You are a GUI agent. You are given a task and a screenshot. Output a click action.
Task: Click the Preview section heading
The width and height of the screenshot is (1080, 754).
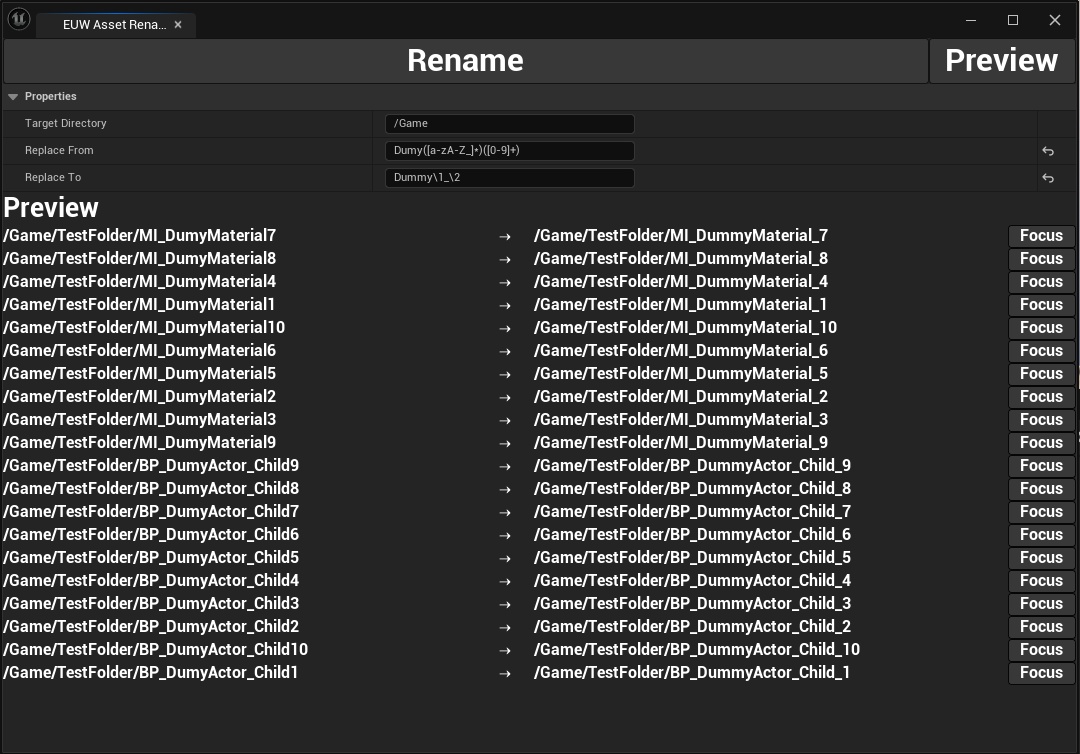(x=51, y=208)
